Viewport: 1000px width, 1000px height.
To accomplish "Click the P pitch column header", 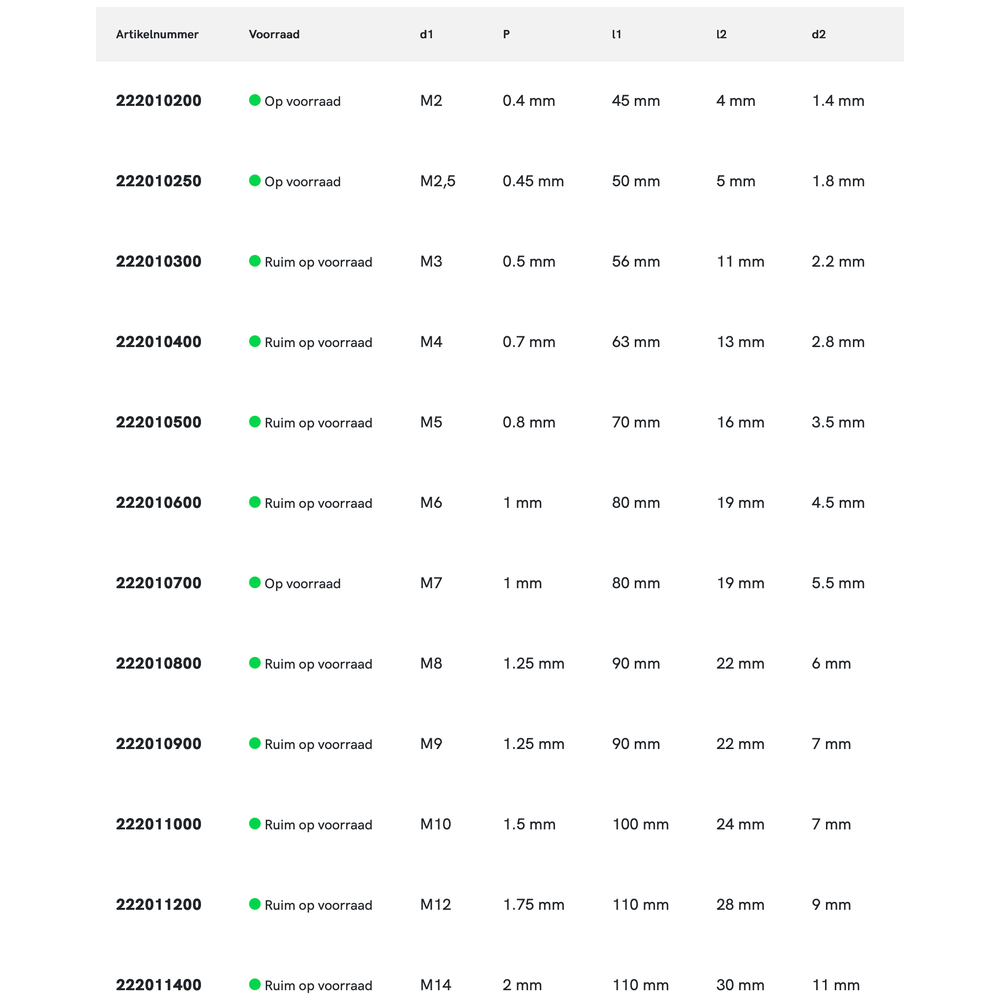I will click(506, 34).
